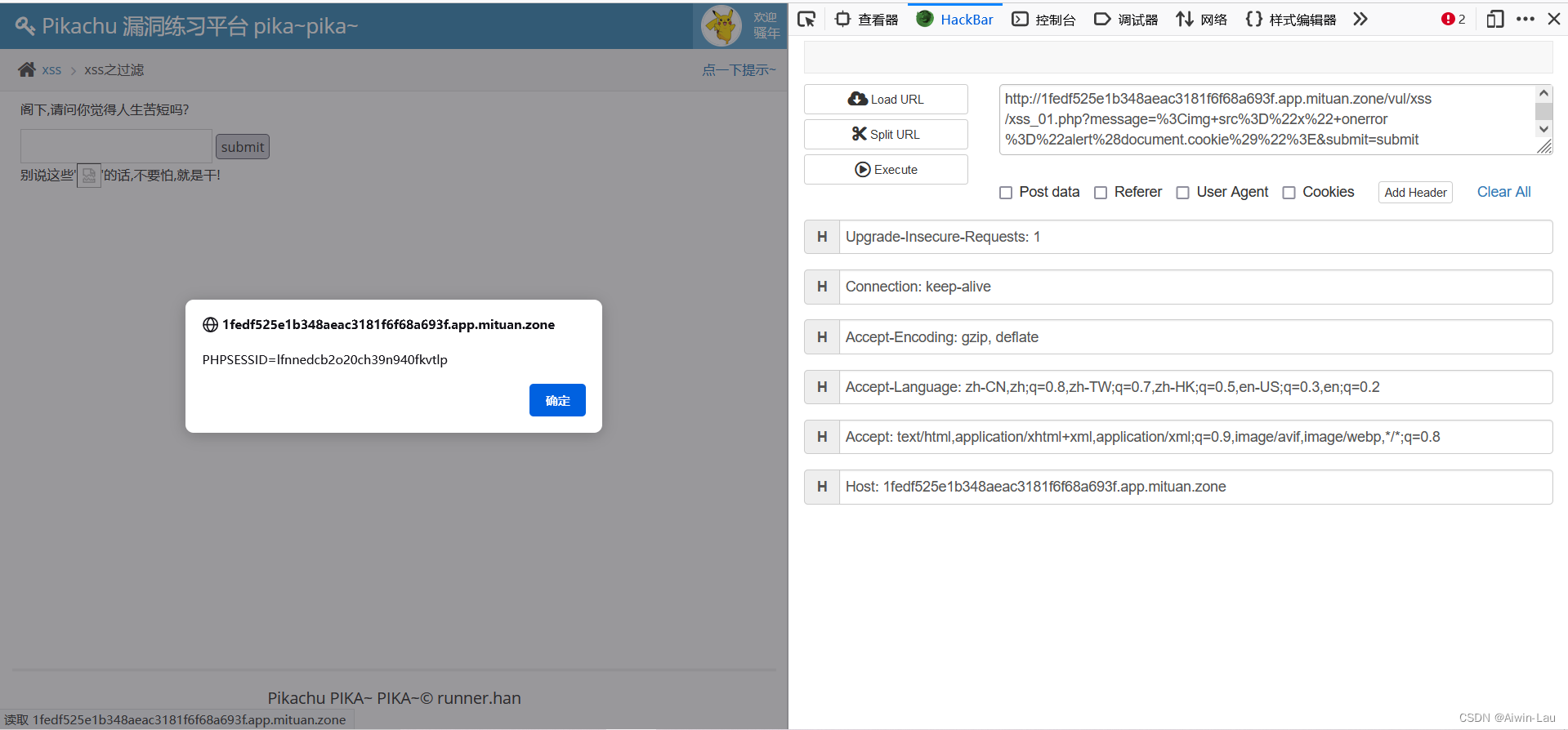The width and height of the screenshot is (1568, 730).
Task: Click H label beside Upgrade-Insecure-Requests
Action: click(822, 237)
